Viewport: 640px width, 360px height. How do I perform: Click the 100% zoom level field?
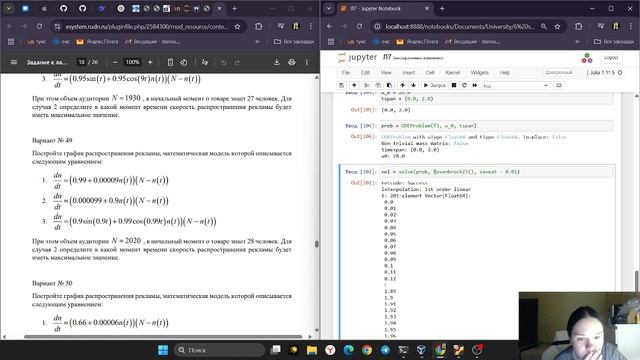point(132,62)
